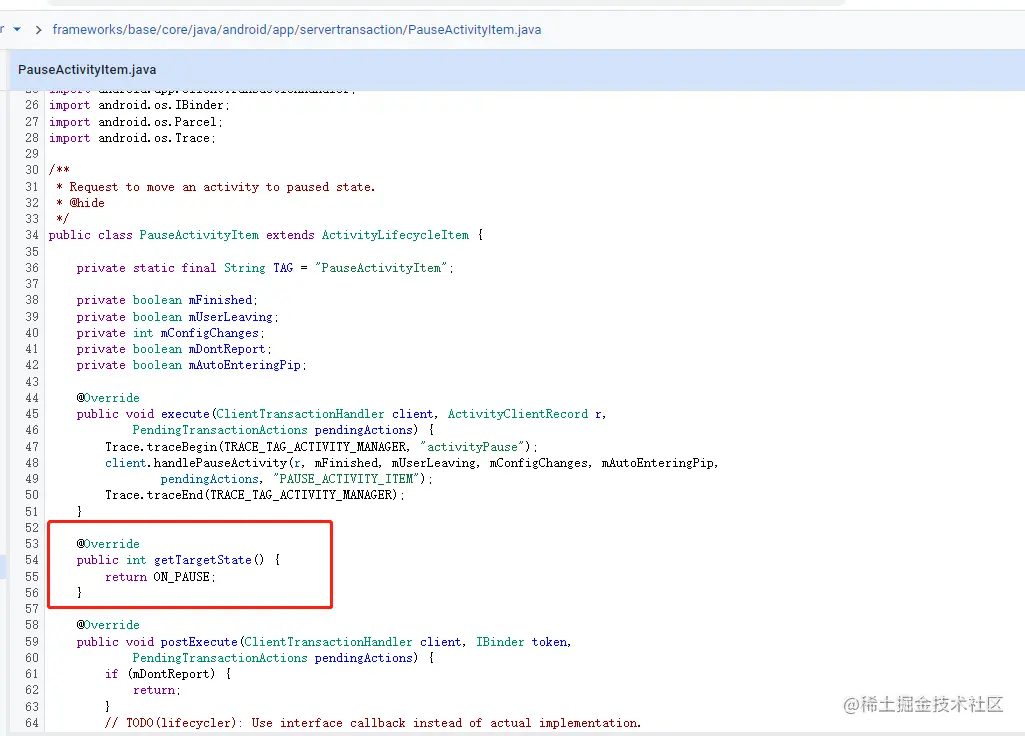Select line number 59 in the gutter
The image size is (1025, 736).
click(32, 642)
